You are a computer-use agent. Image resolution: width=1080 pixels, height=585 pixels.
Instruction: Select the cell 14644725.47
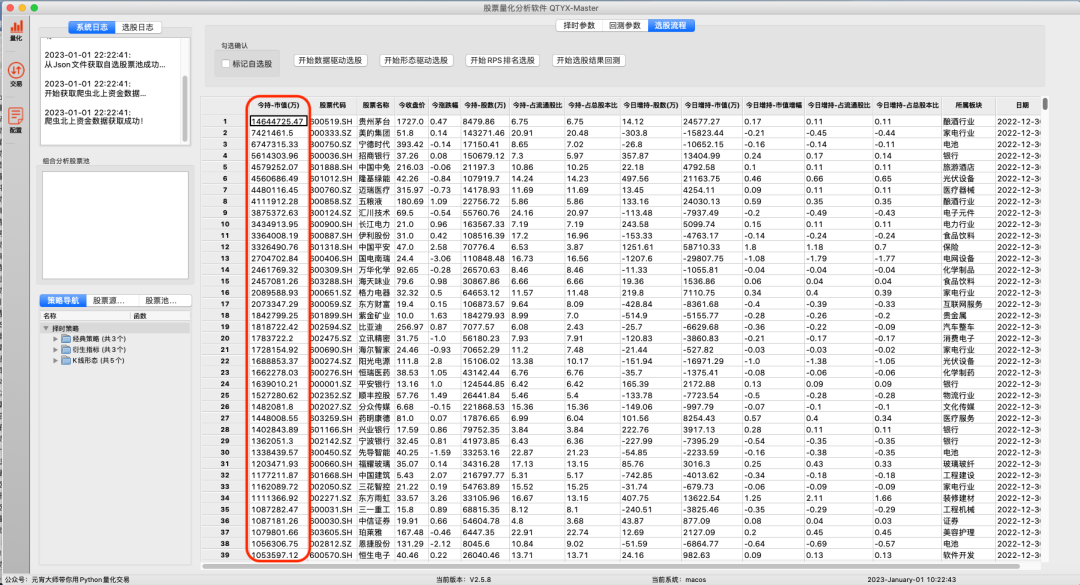tap(278, 121)
